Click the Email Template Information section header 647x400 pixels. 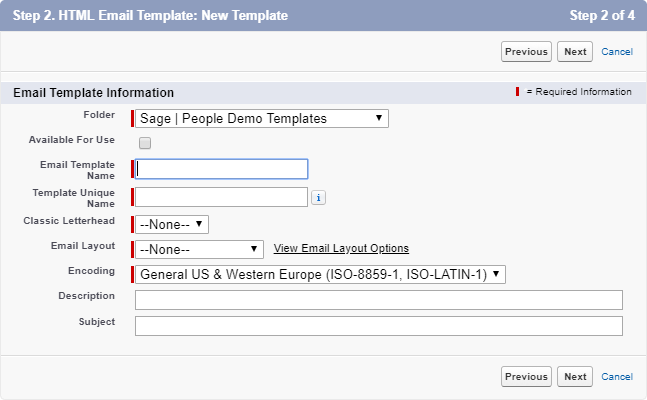point(93,92)
